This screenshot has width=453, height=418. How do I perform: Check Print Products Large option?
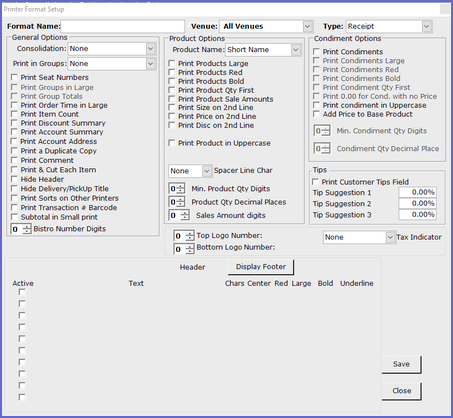click(172, 63)
